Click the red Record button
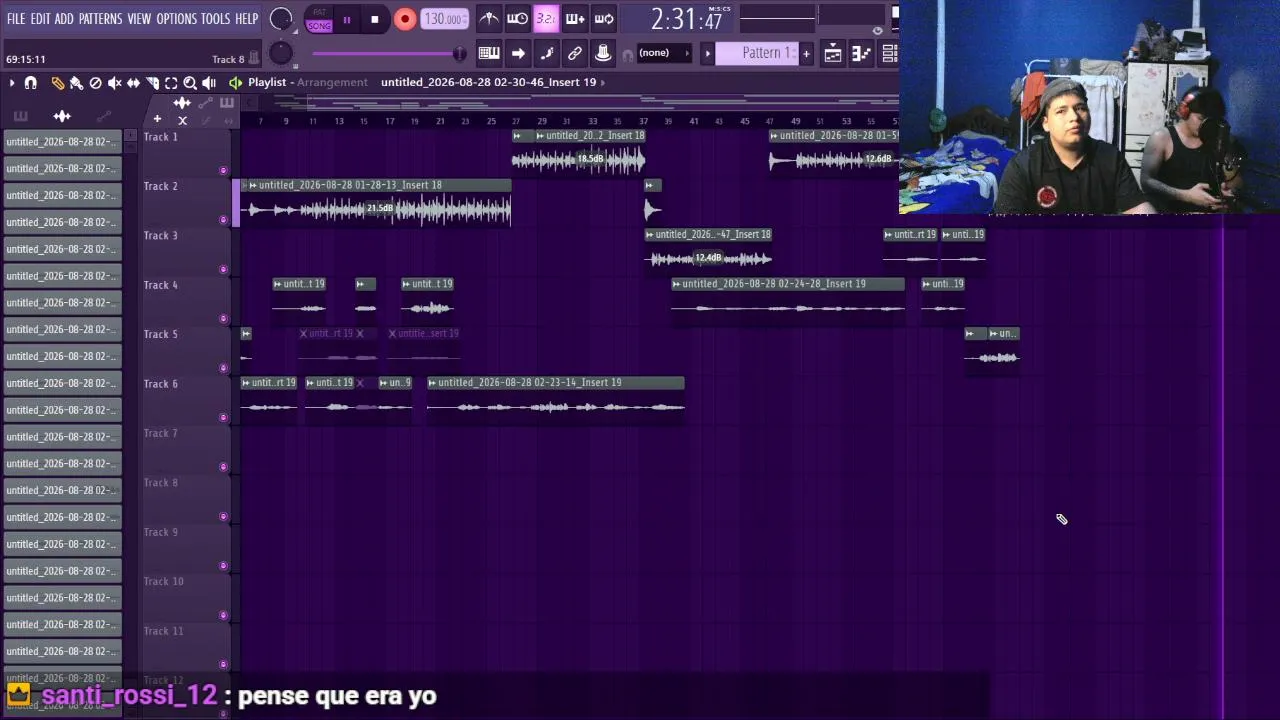1280x720 pixels. tap(404, 19)
